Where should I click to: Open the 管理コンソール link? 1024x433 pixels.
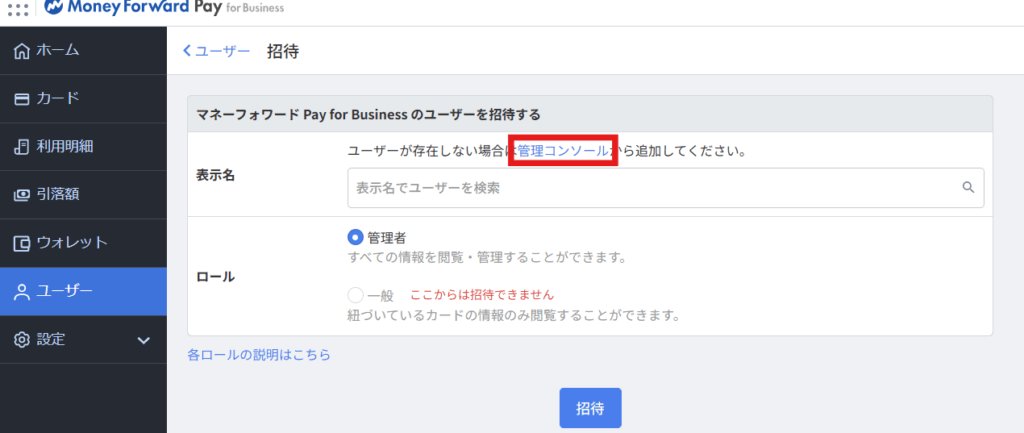coord(562,151)
